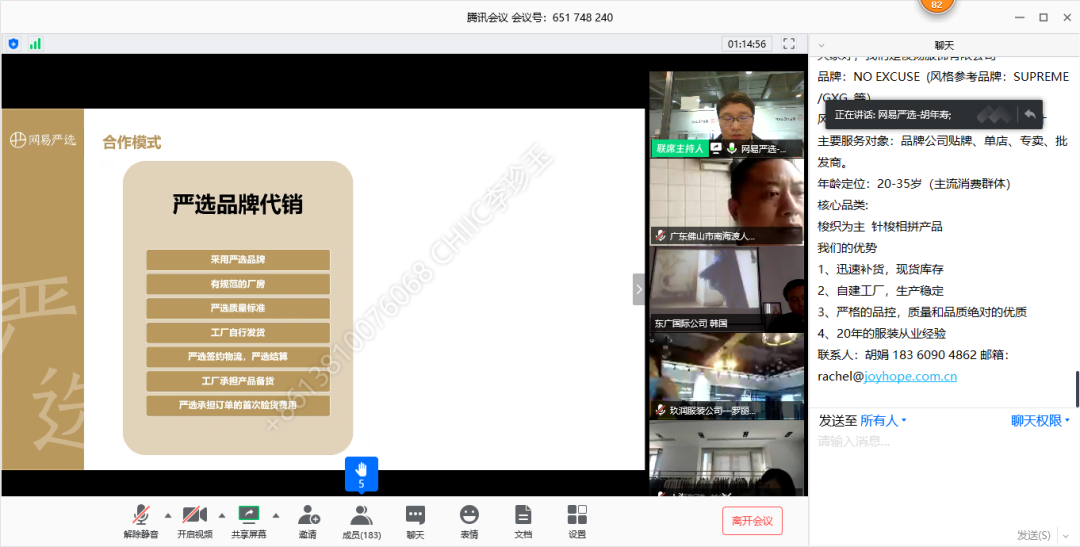The image size is (1080, 547).
Task: Click chat line 4、20年的服装从业经验
Action: (882, 333)
